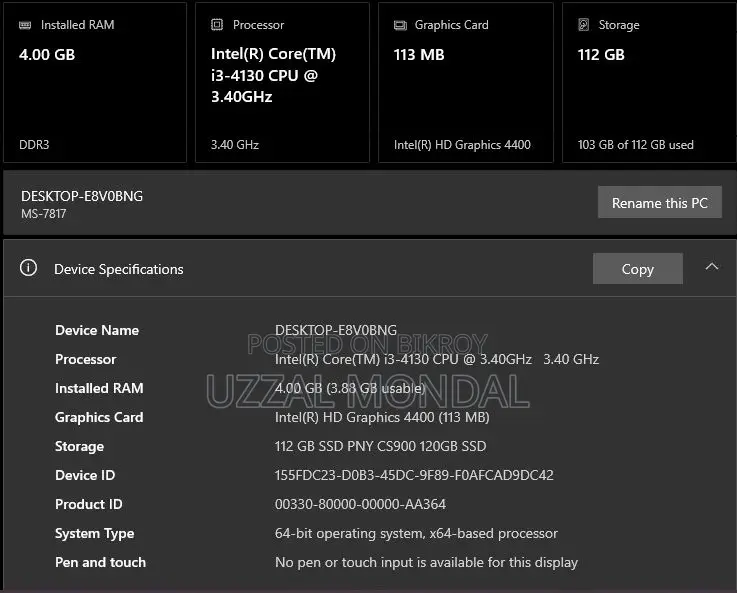Click the MS-7817 model text
The image size is (737, 593).
[x=44, y=214]
